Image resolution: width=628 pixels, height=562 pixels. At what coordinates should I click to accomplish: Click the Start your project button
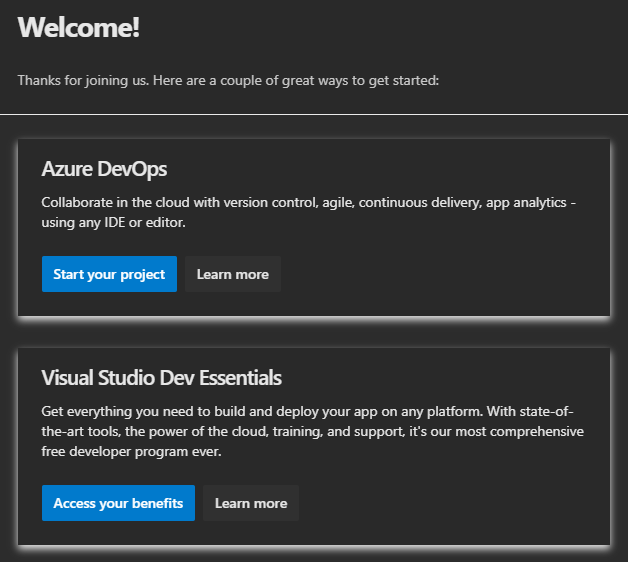[x=109, y=274]
